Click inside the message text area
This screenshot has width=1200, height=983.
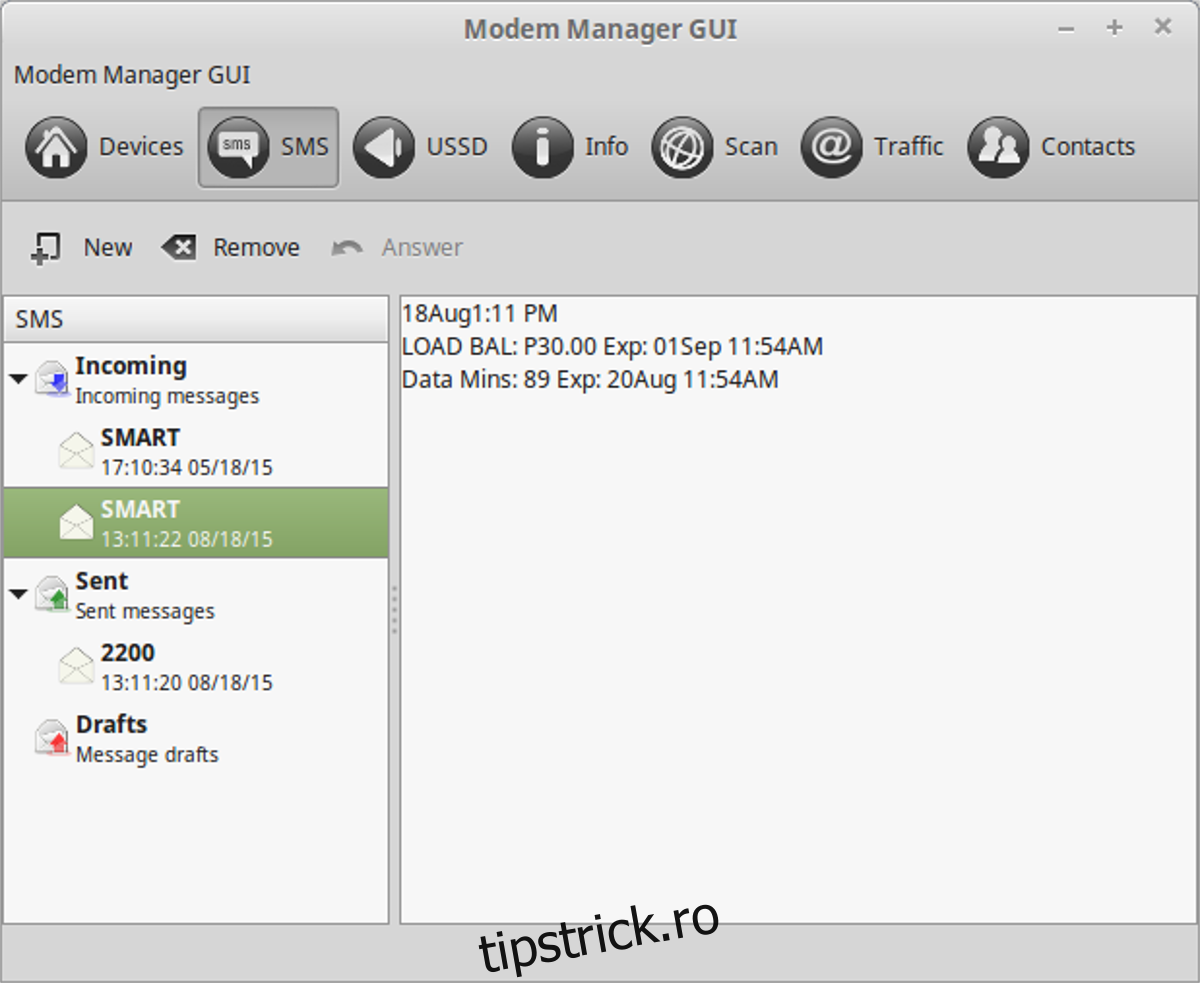tap(798, 650)
